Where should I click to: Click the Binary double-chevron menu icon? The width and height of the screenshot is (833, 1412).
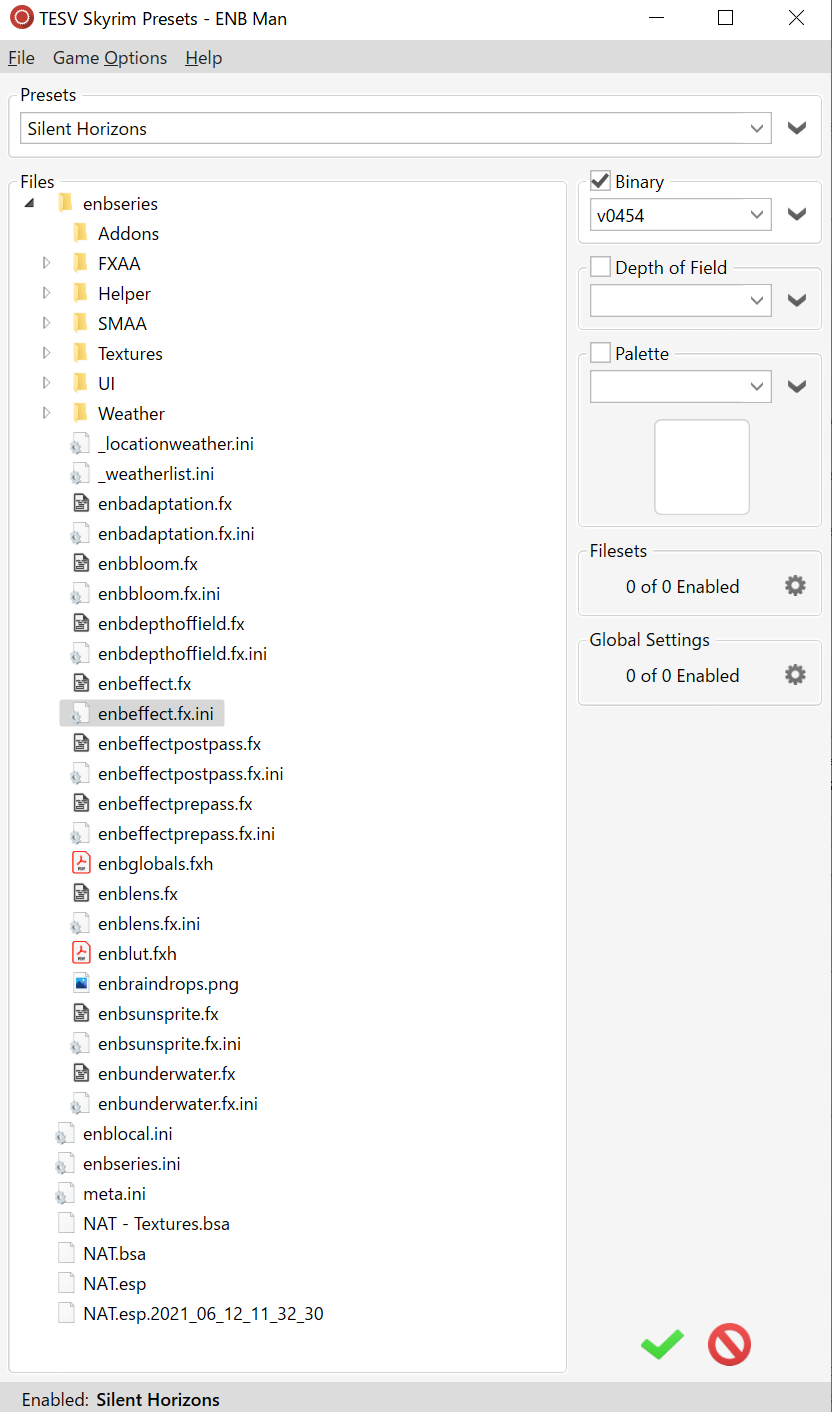coord(797,214)
